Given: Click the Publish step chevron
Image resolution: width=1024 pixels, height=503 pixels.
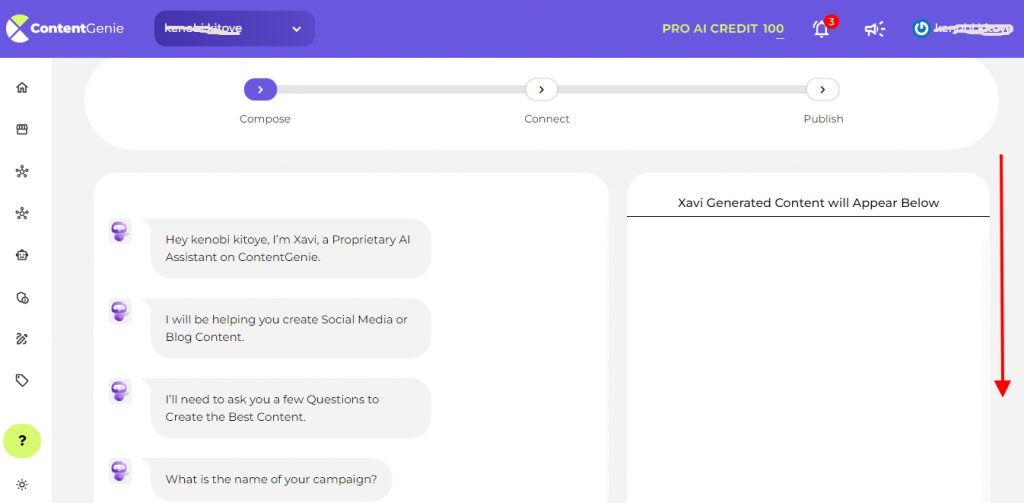Looking at the screenshot, I should 823,89.
